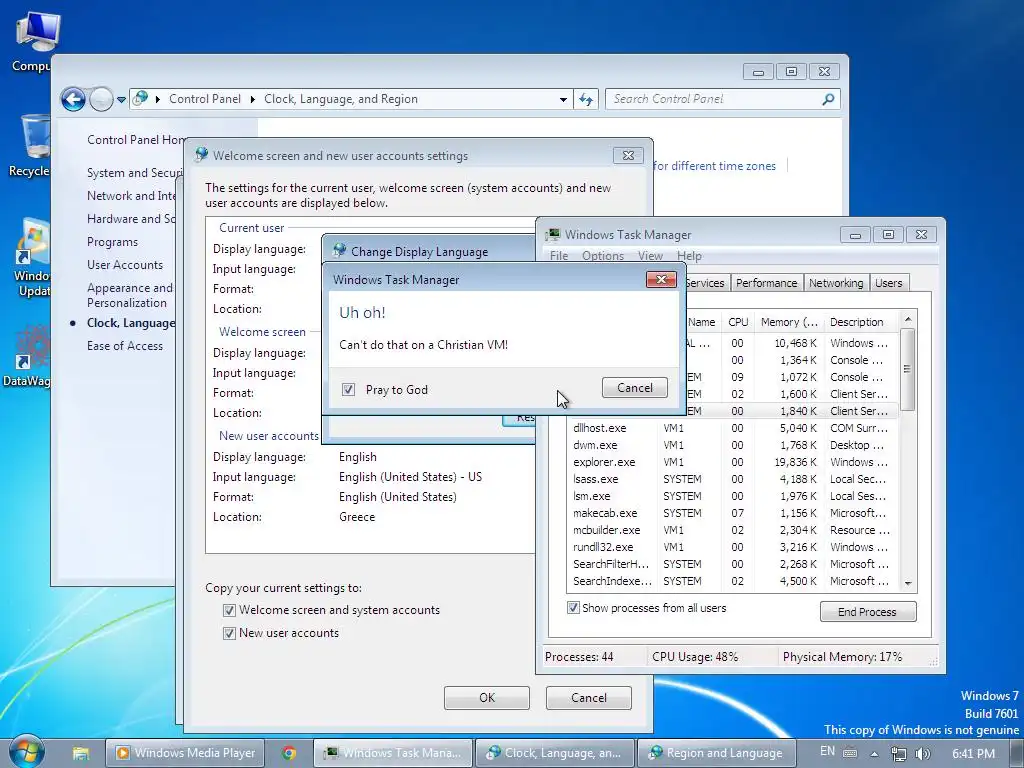Click the refresh button beside the address bar
This screenshot has height=768, width=1024.
(586, 99)
